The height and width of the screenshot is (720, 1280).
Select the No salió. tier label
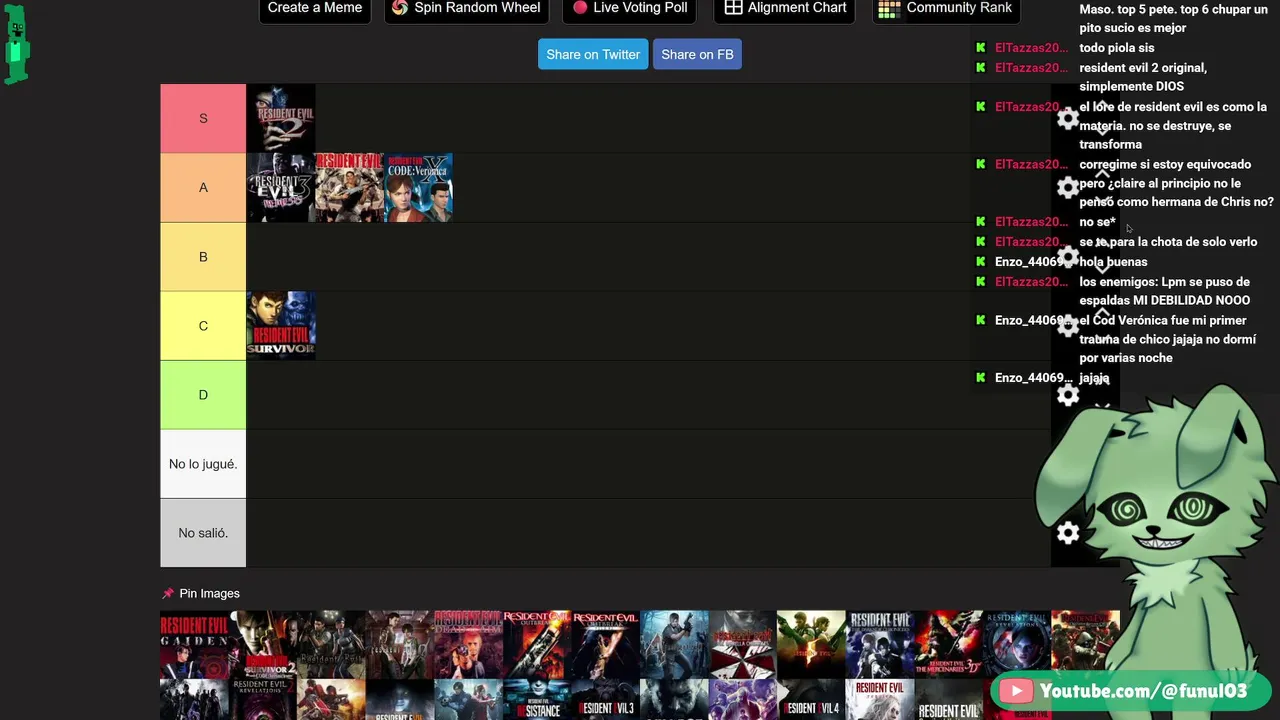coord(203,532)
